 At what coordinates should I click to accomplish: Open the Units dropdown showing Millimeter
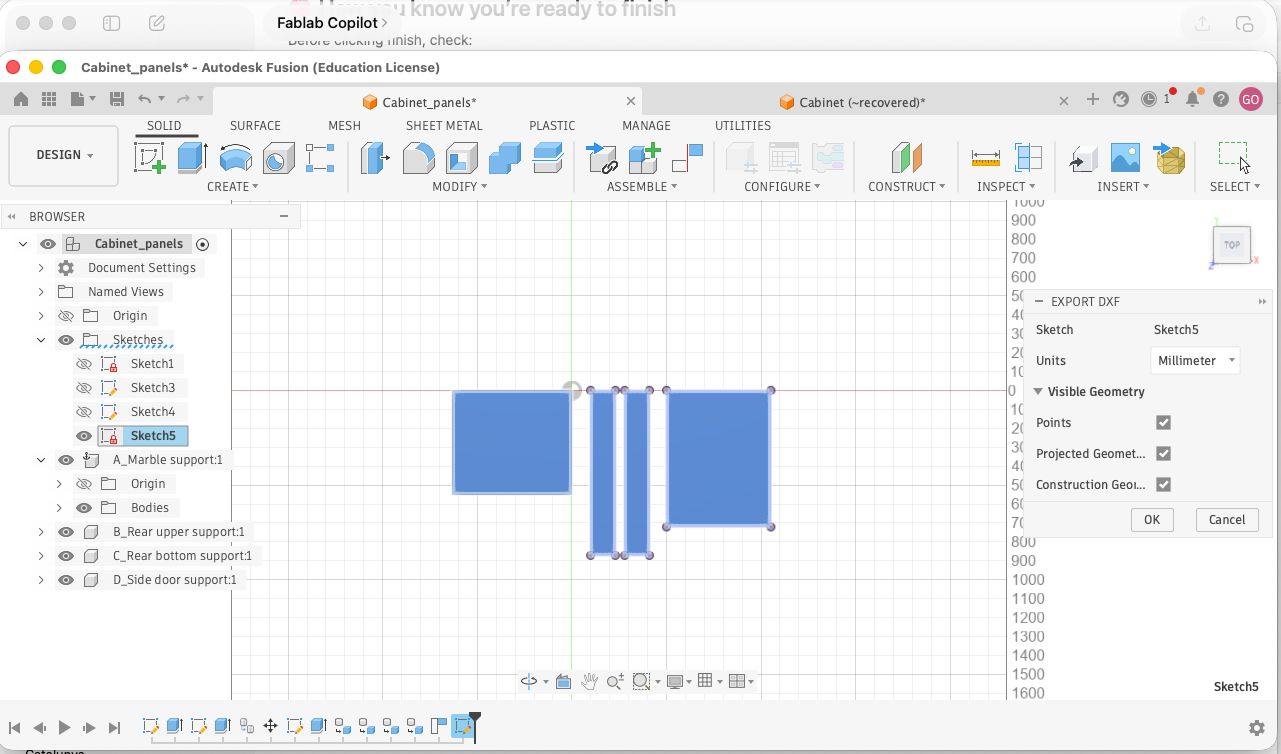[x=1195, y=360]
